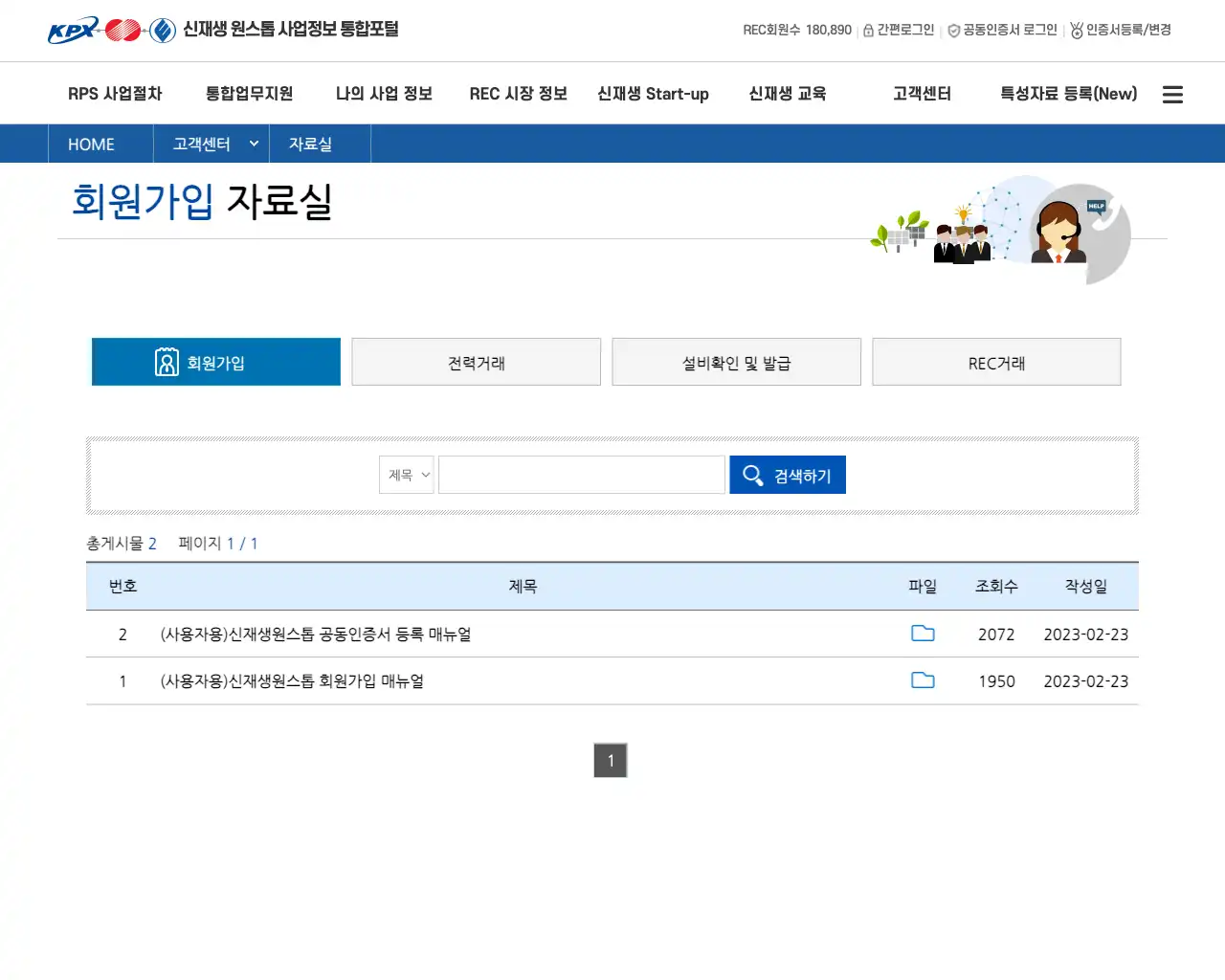Switch to the REC거래 tab
The width and height of the screenshot is (1225, 980).
996,362
